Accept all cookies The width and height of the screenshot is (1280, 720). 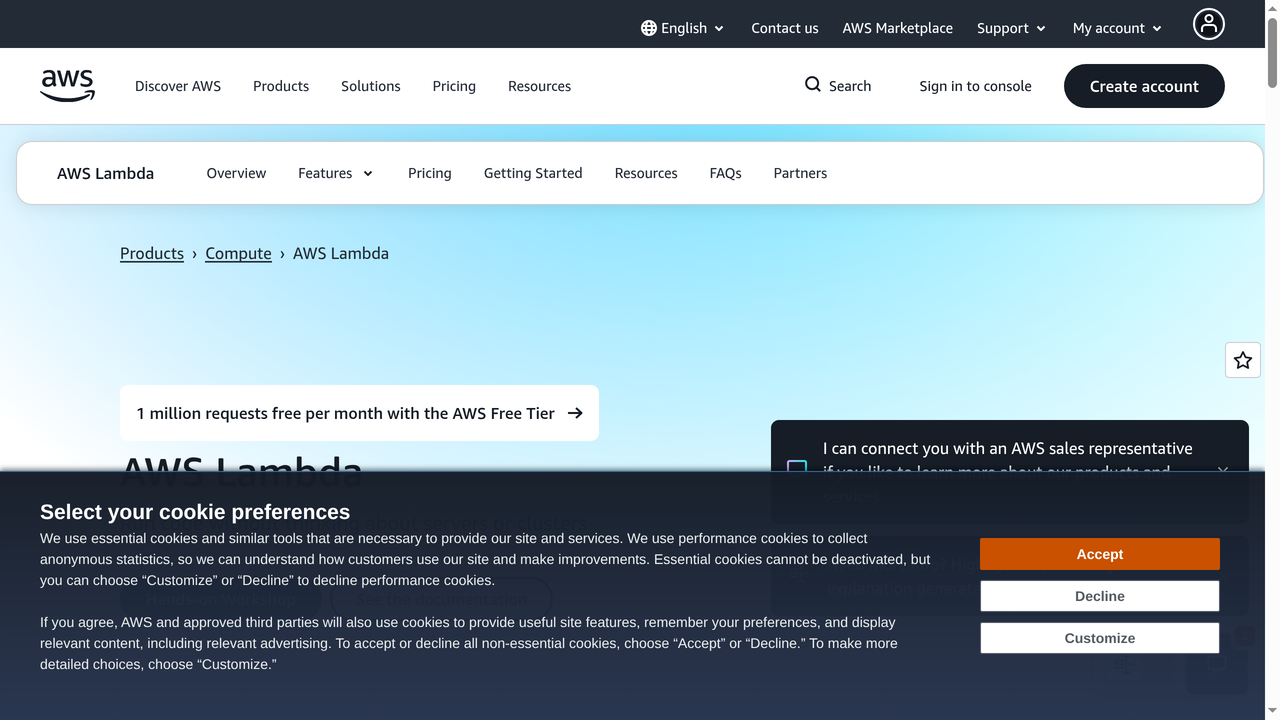point(1099,553)
